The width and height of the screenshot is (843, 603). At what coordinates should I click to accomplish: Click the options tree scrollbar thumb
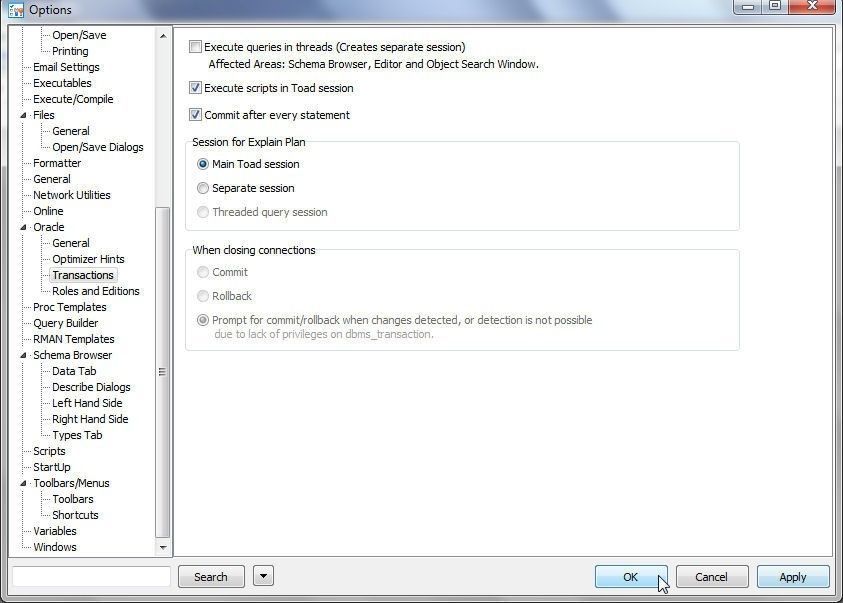coord(162,372)
